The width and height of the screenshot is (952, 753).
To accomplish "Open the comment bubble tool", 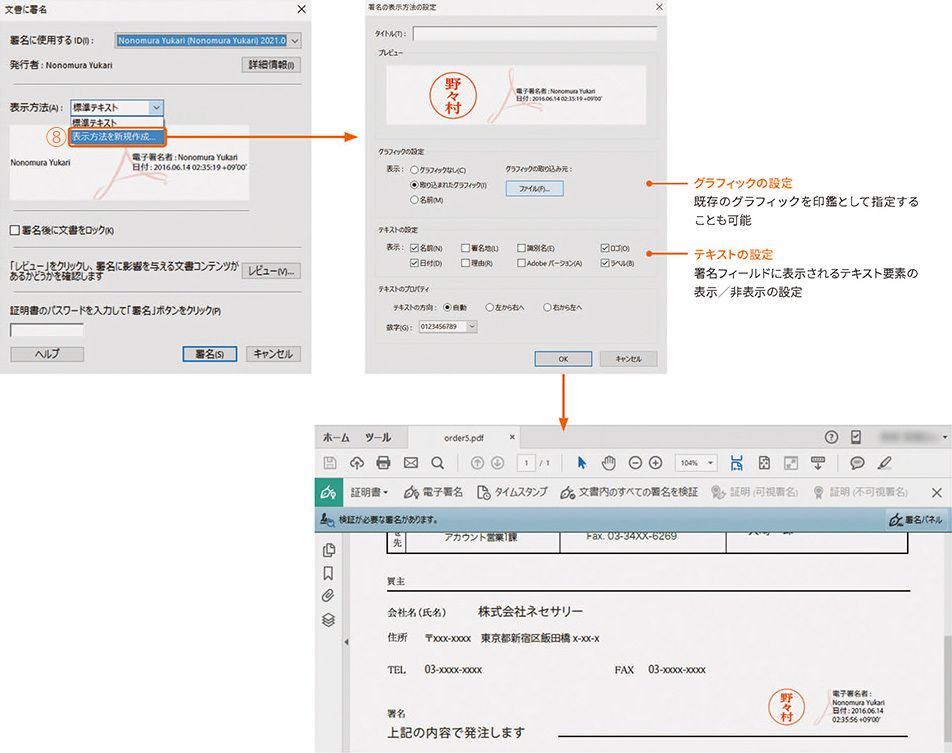I will click(857, 463).
